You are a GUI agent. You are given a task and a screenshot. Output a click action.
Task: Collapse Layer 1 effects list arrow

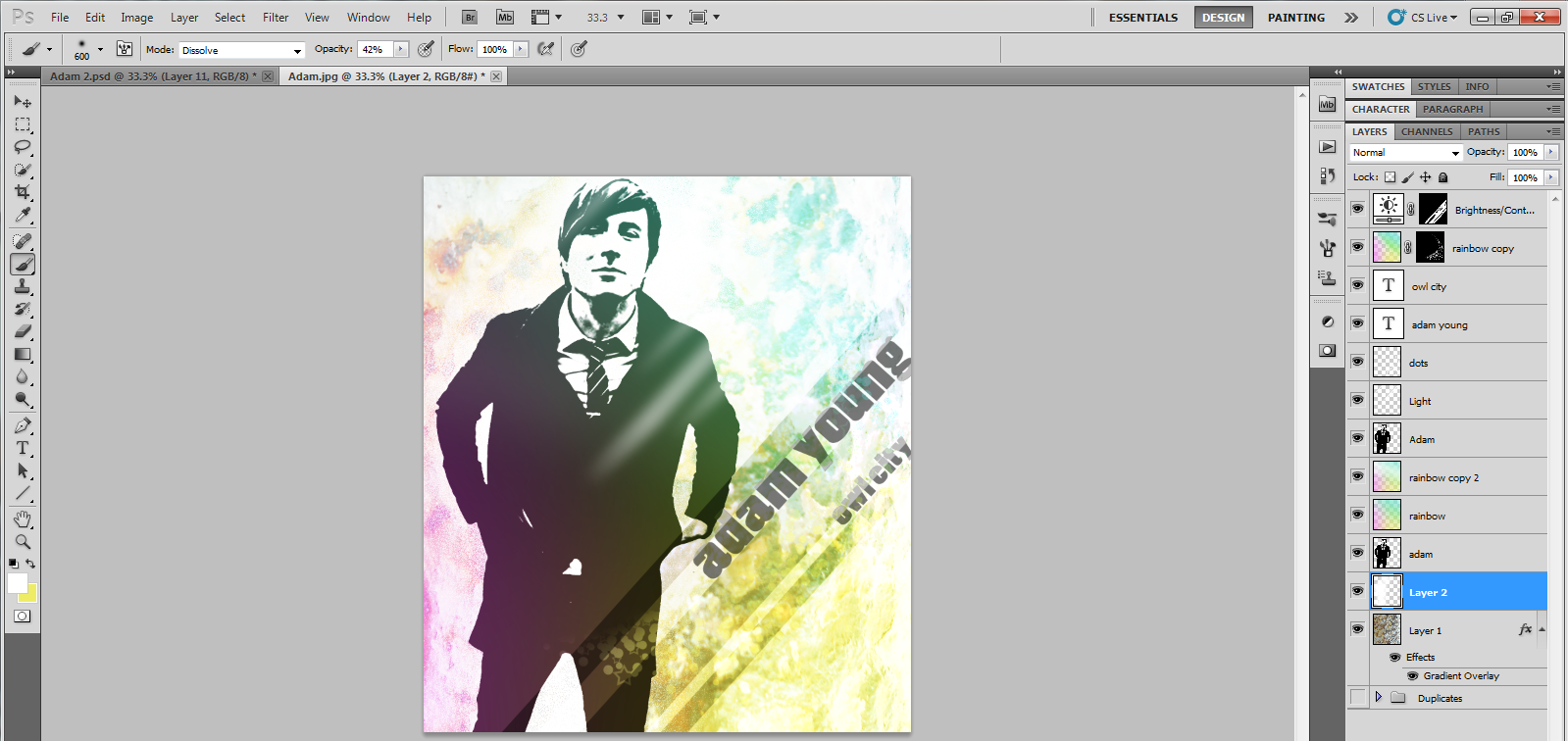(1542, 629)
